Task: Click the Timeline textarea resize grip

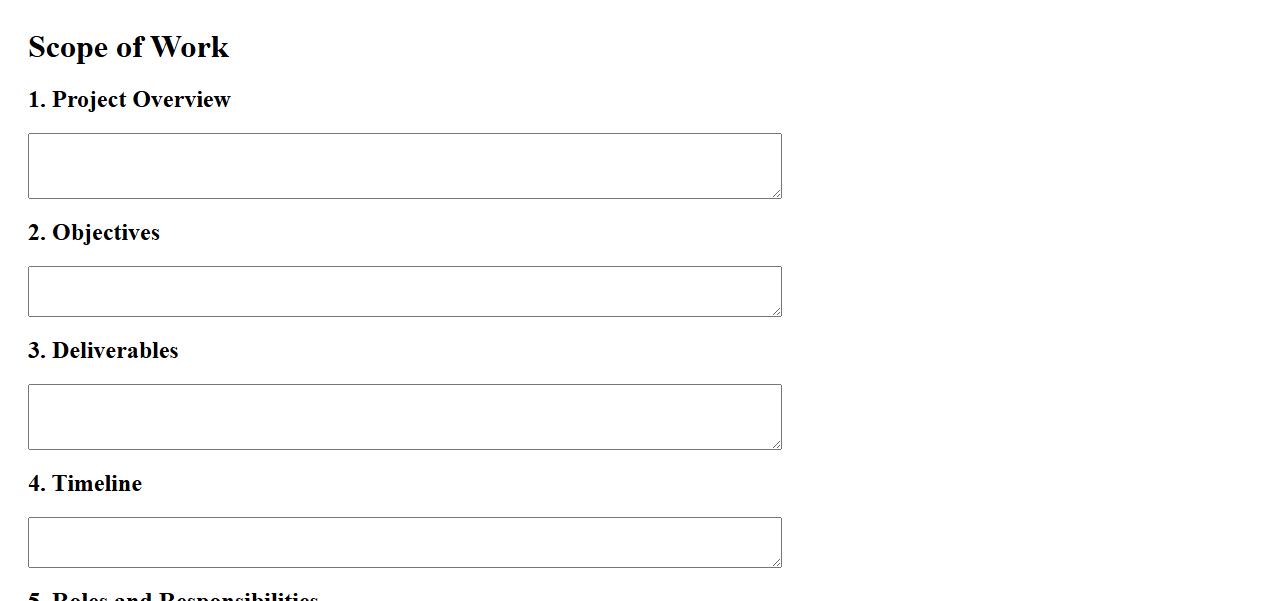Action: tap(775, 561)
